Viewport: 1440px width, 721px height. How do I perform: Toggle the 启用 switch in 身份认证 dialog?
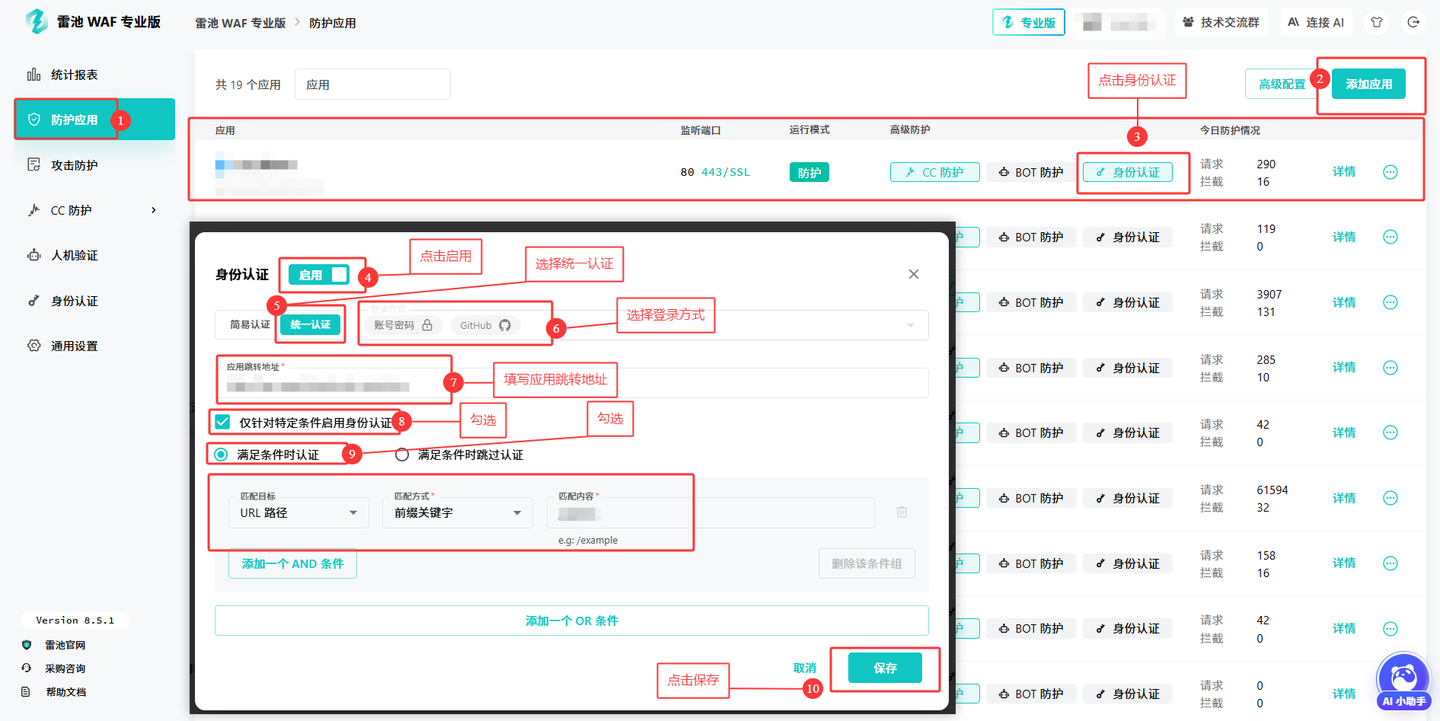[x=320, y=274]
